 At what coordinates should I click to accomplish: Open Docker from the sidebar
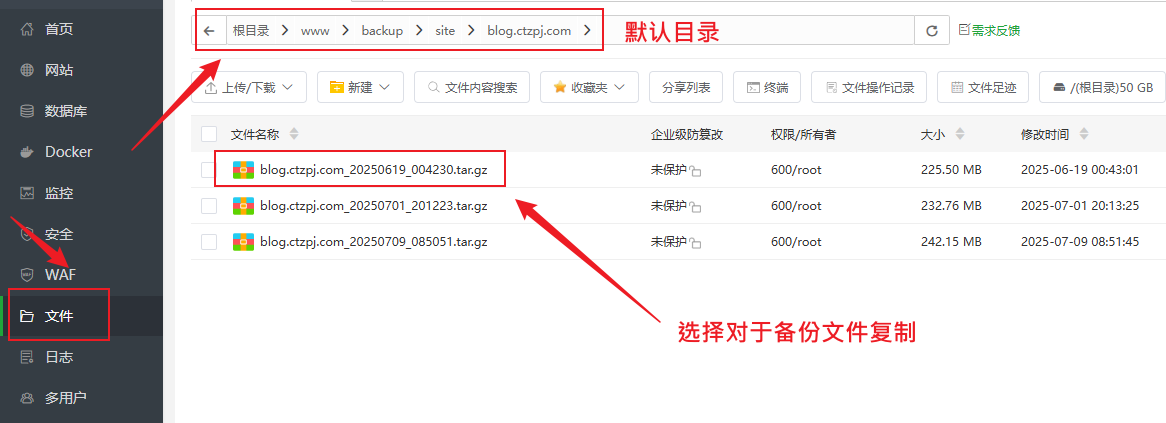tap(68, 152)
